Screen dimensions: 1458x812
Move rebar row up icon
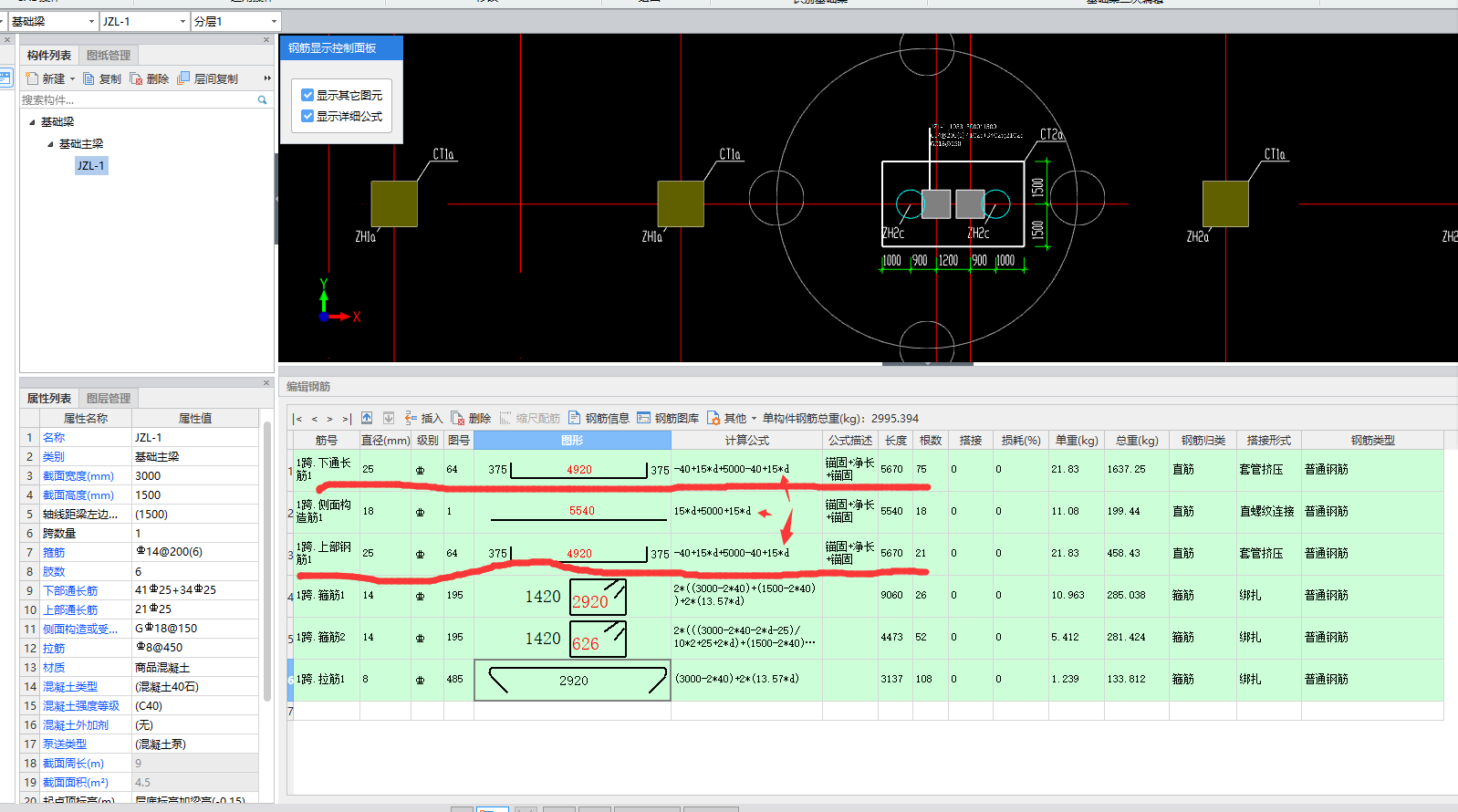click(367, 418)
